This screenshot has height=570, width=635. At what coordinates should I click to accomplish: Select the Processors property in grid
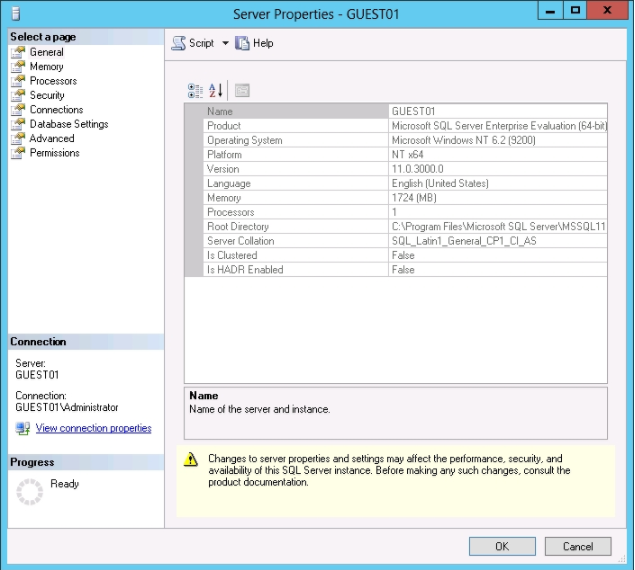pos(231,212)
